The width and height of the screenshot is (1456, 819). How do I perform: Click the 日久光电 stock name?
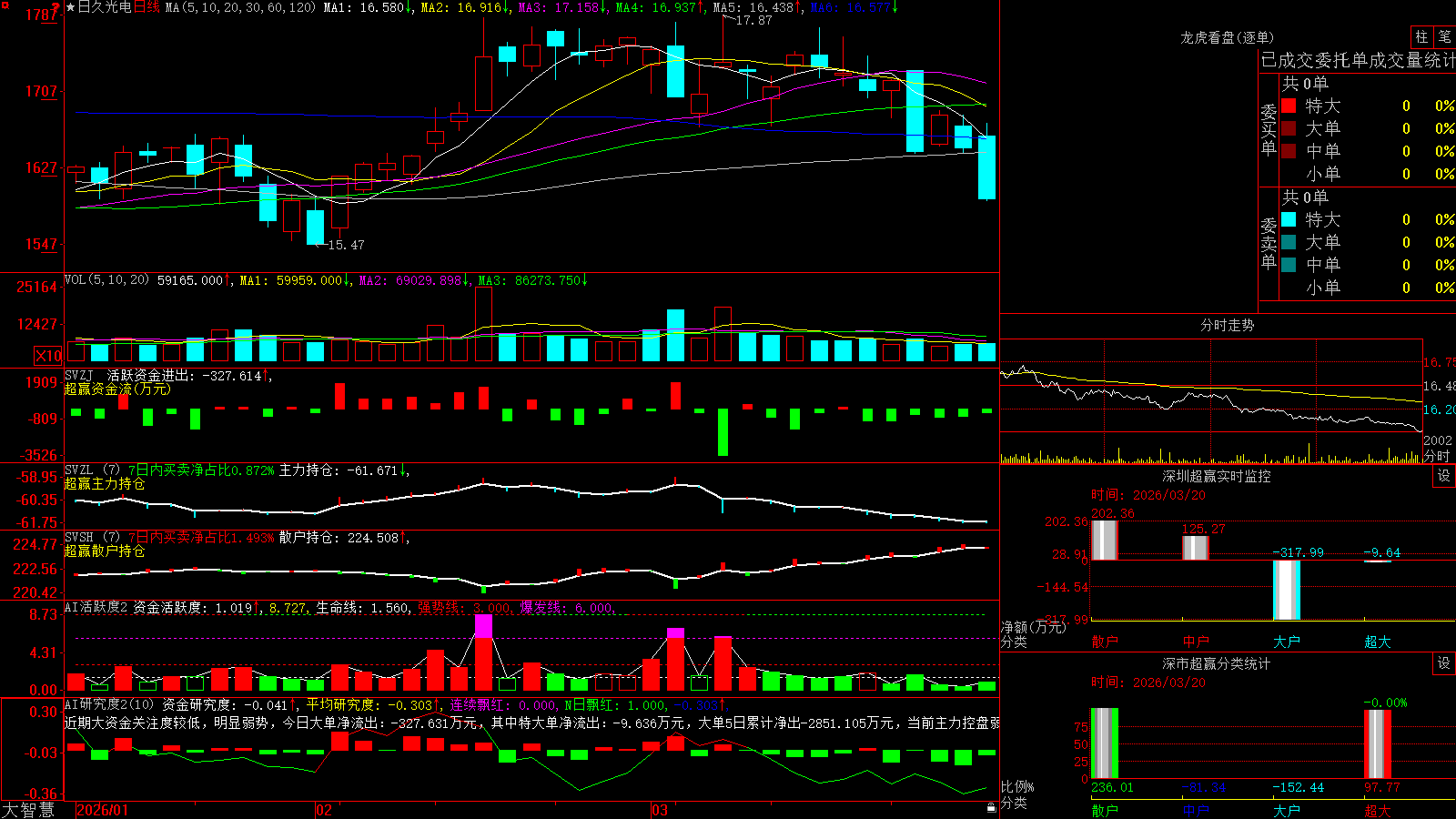point(105,7)
